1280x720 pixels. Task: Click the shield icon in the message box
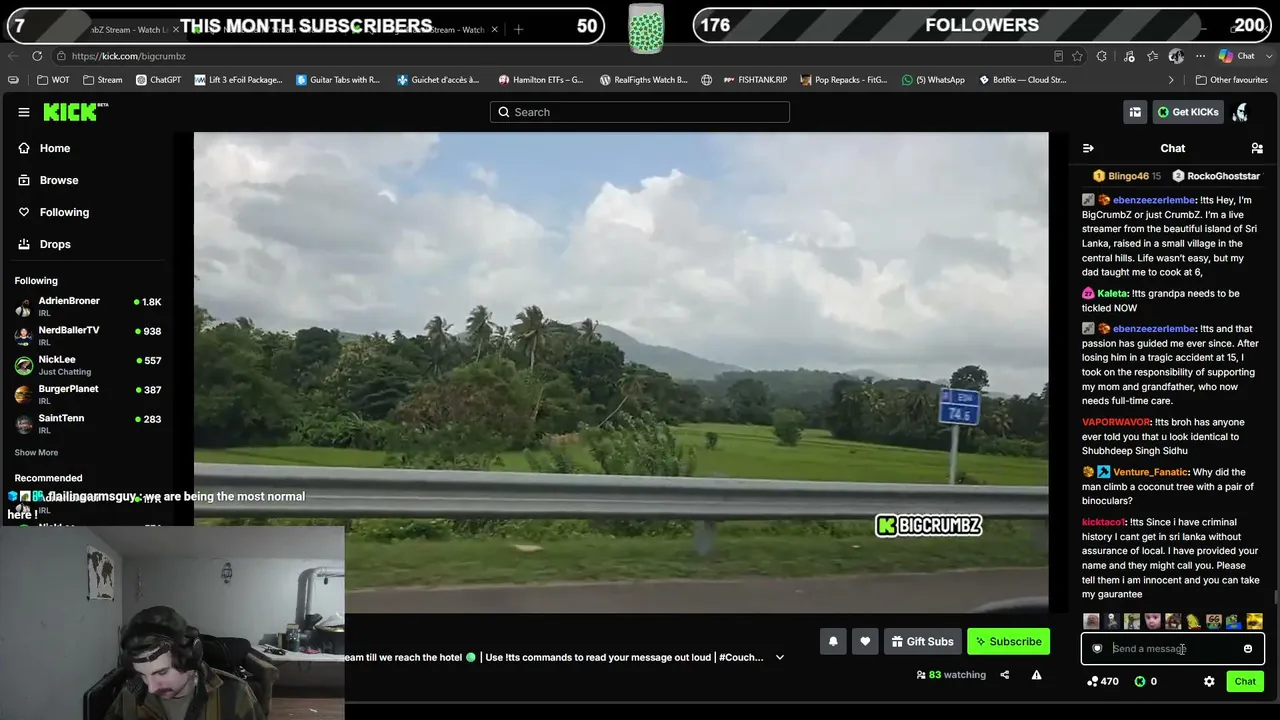1097,649
